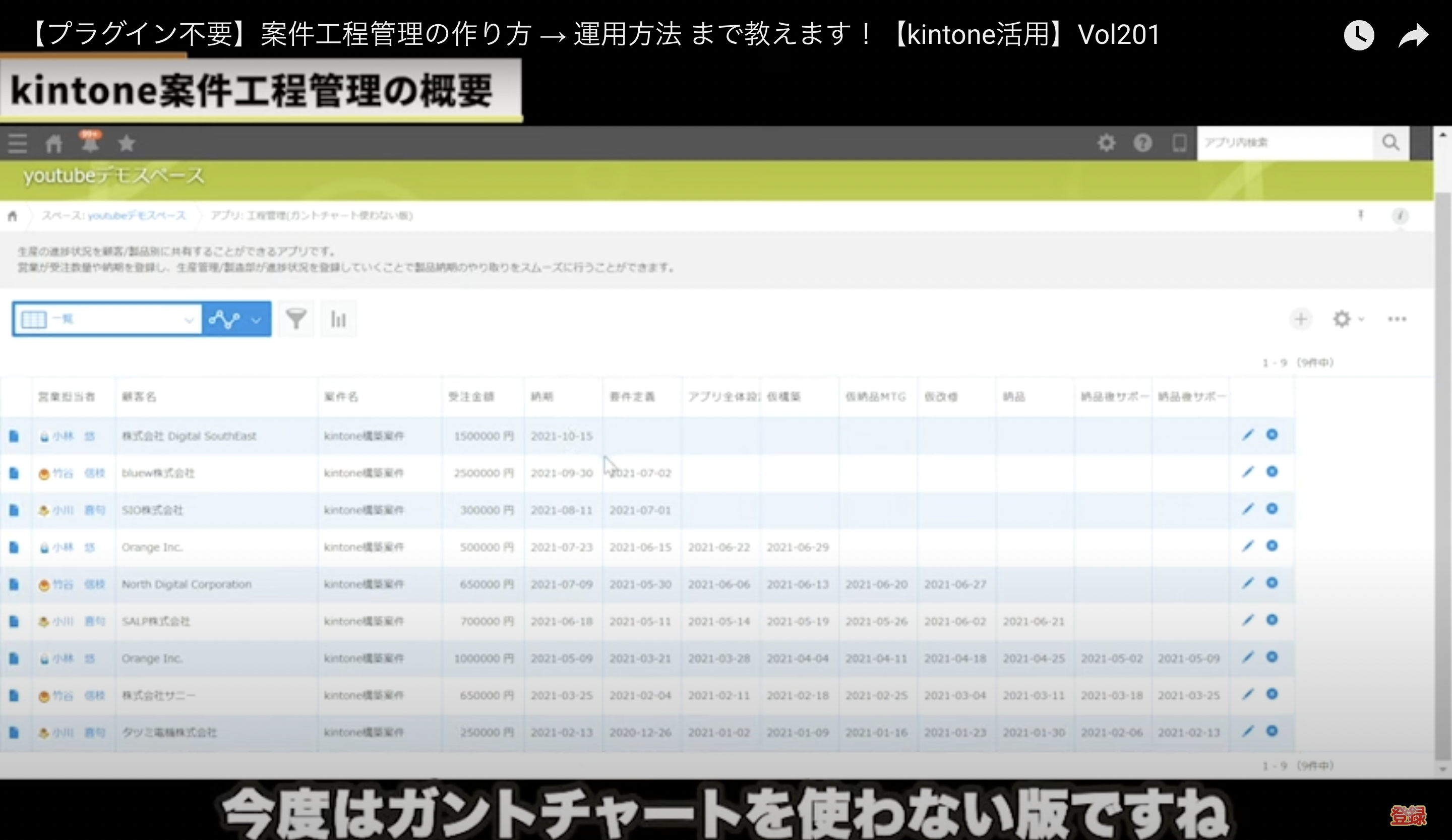
Task: Open the bar chart aggregate icon
Action: tap(338, 319)
